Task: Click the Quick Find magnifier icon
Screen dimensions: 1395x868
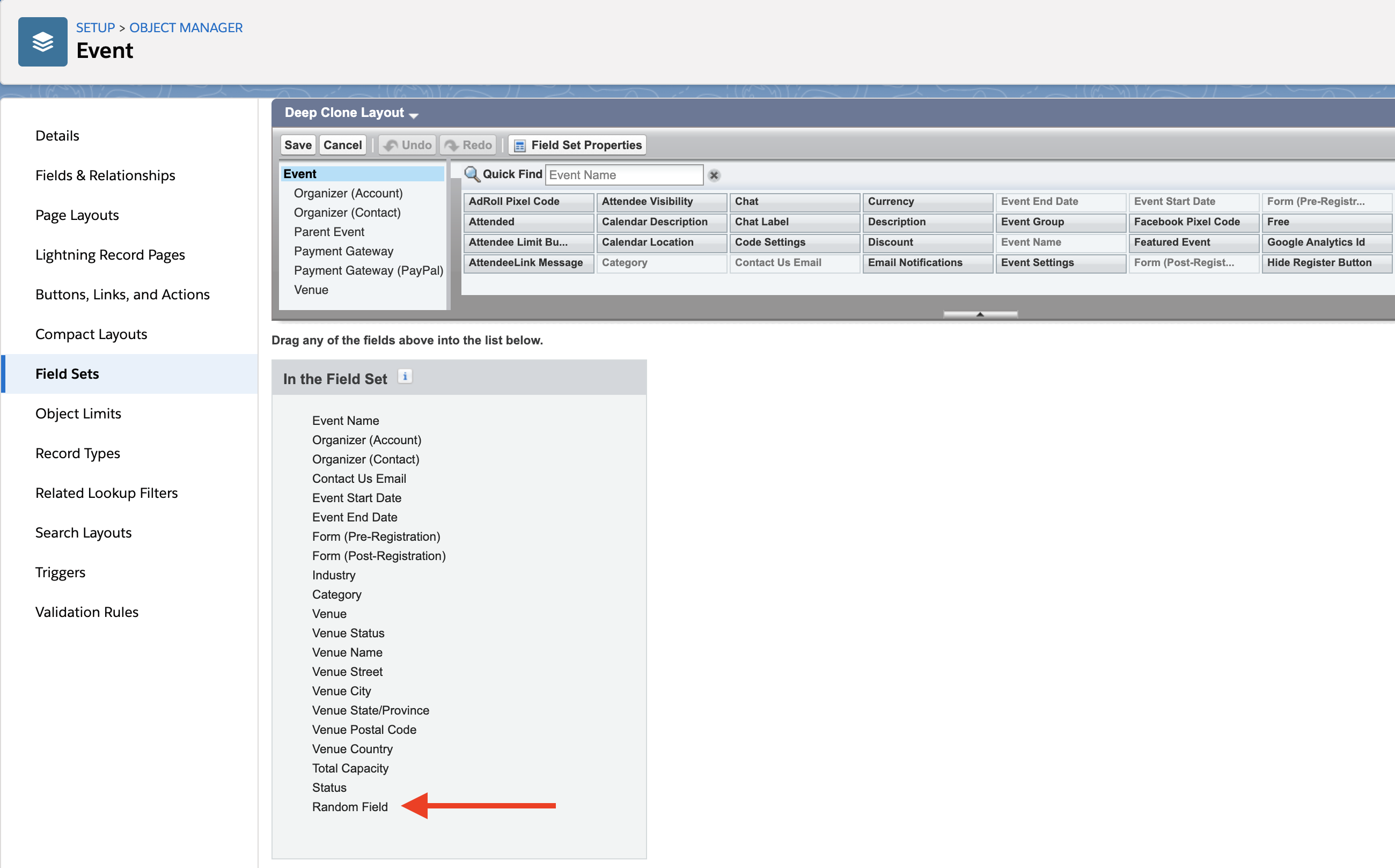Action: [x=471, y=174]
